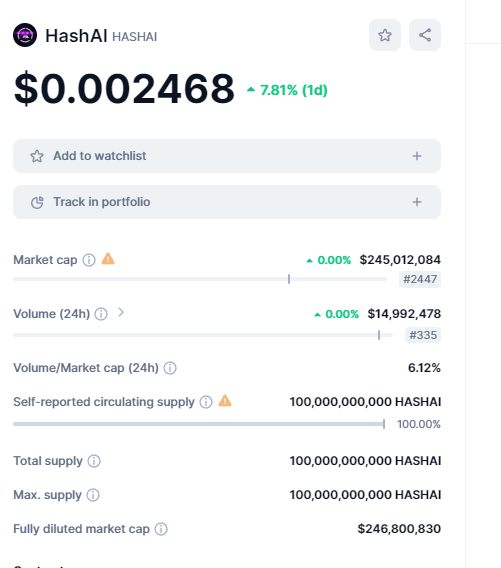Click Add to watchlist button

(227, 156)
